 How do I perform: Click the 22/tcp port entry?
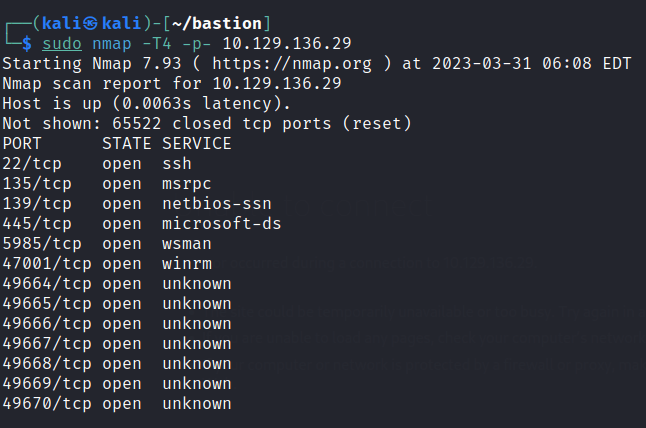coord(27,163)
